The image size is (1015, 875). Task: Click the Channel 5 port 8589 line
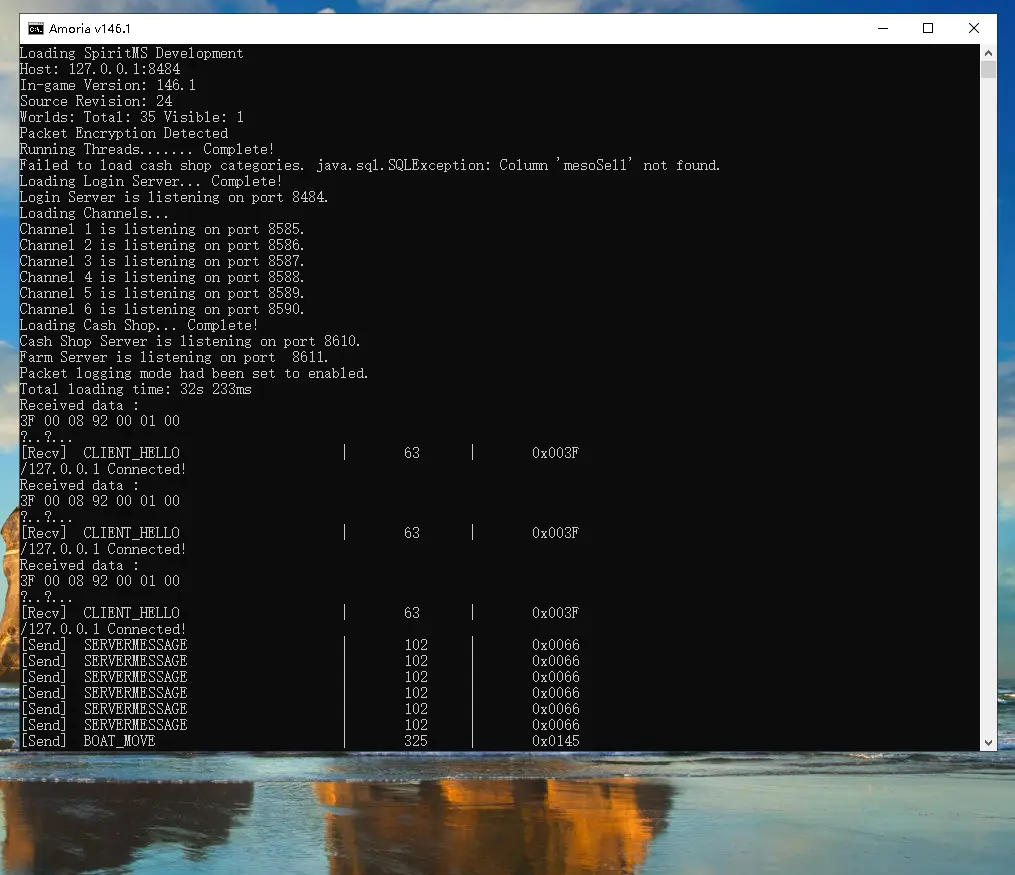pyautogui.click(x=162, y=293)
